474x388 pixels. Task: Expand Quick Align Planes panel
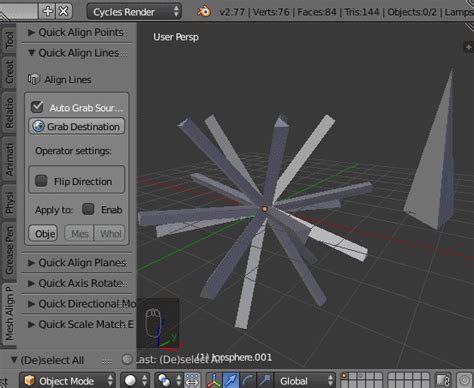coord(77,263)
